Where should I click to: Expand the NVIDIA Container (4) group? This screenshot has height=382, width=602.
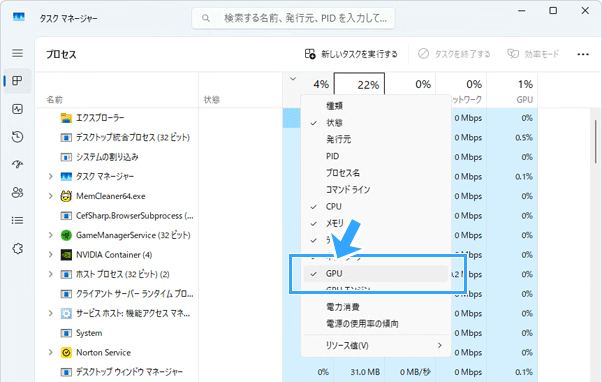point(50,254)
